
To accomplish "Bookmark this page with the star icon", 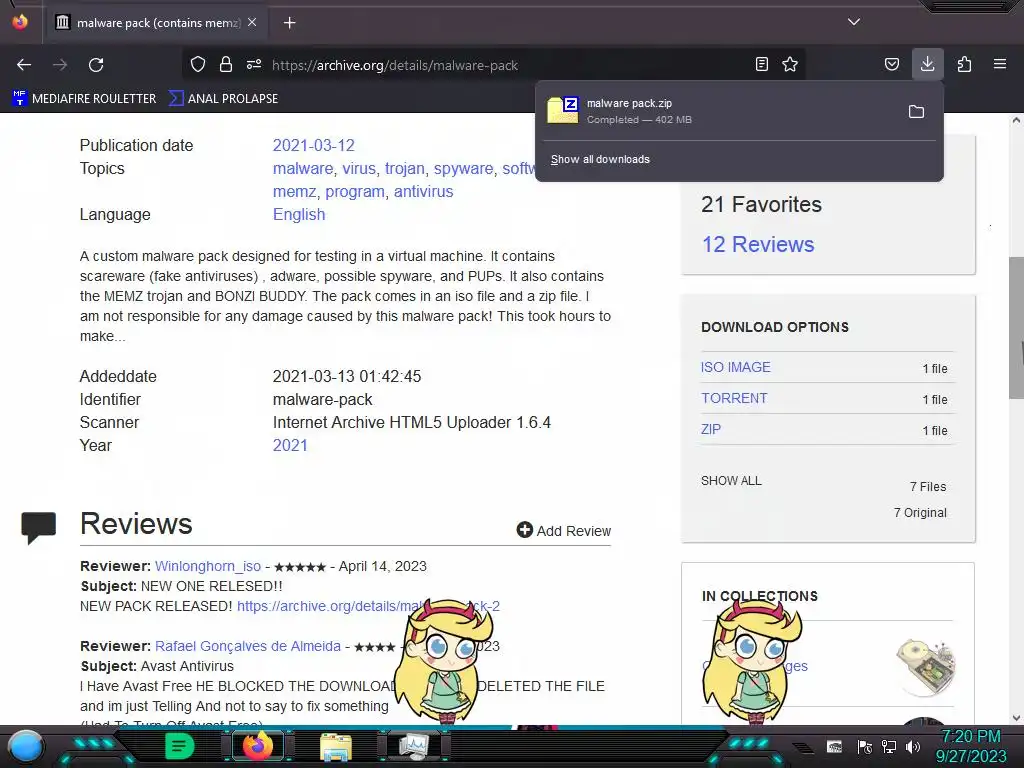I will pos(790,64).
